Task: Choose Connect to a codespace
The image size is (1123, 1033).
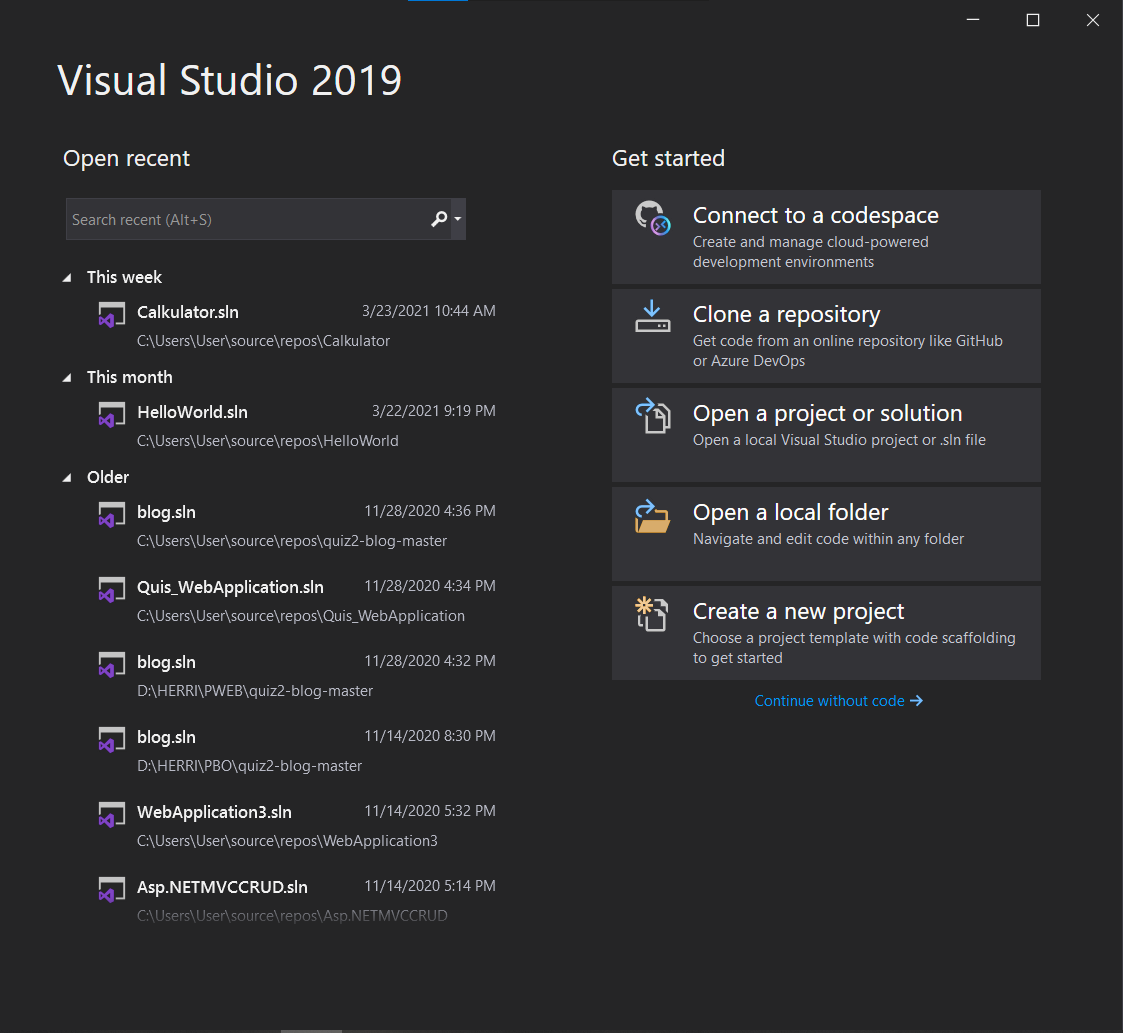Action: click(826, 237)
